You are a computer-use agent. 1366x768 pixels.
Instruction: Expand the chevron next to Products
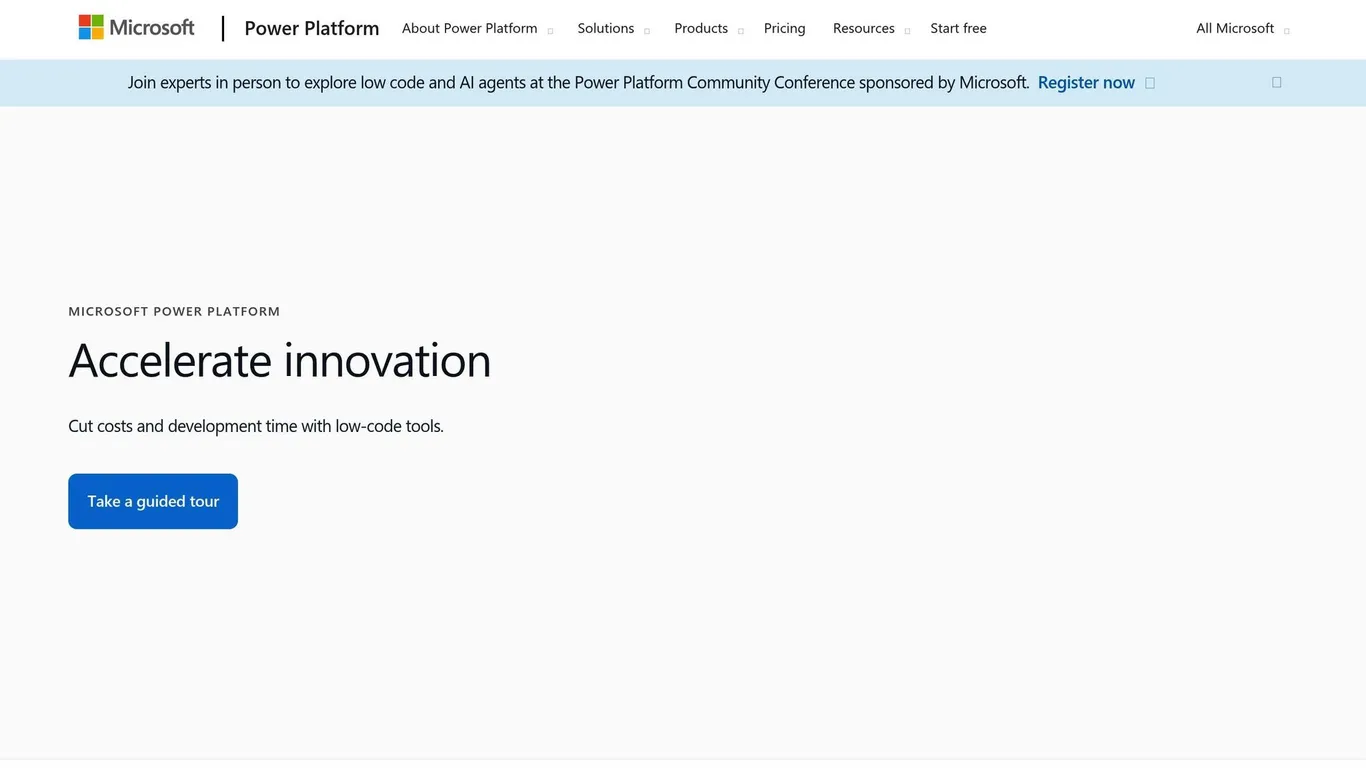(740, 30)
